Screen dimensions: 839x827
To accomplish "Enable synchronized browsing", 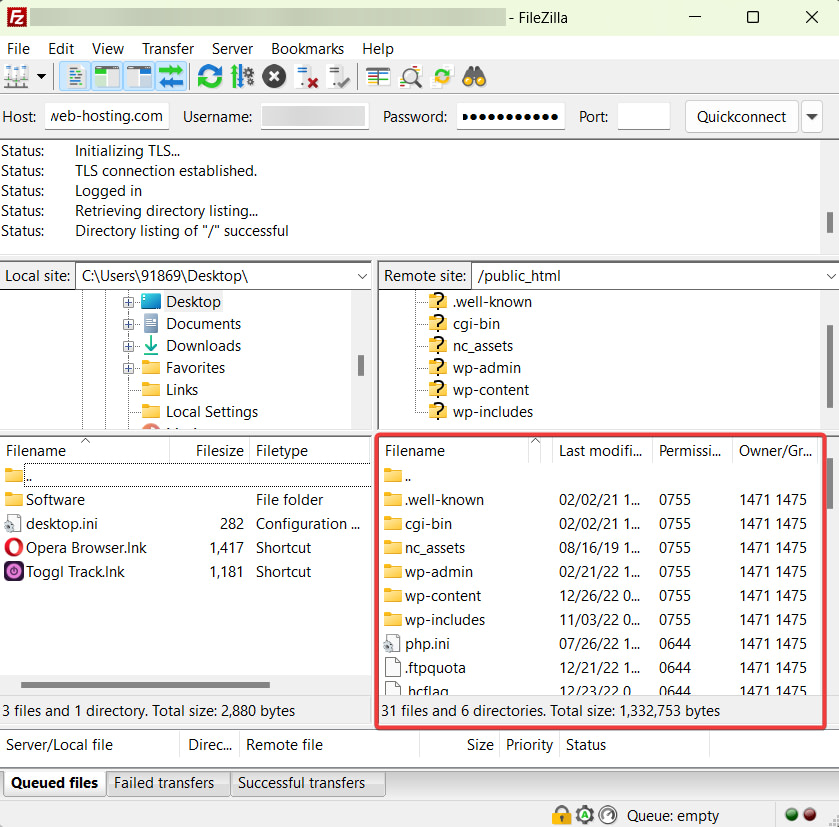I will click(441, 76).
